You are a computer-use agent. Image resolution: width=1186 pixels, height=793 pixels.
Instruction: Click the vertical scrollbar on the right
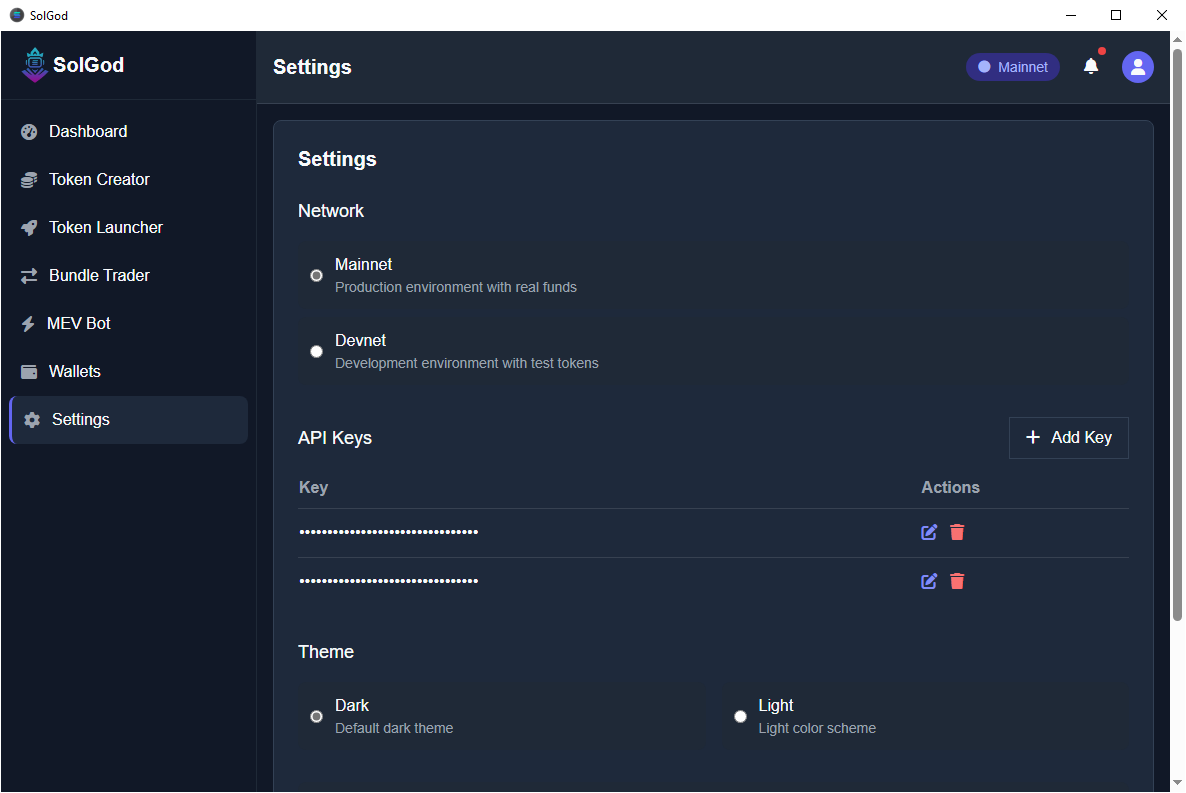[1176, 330]
